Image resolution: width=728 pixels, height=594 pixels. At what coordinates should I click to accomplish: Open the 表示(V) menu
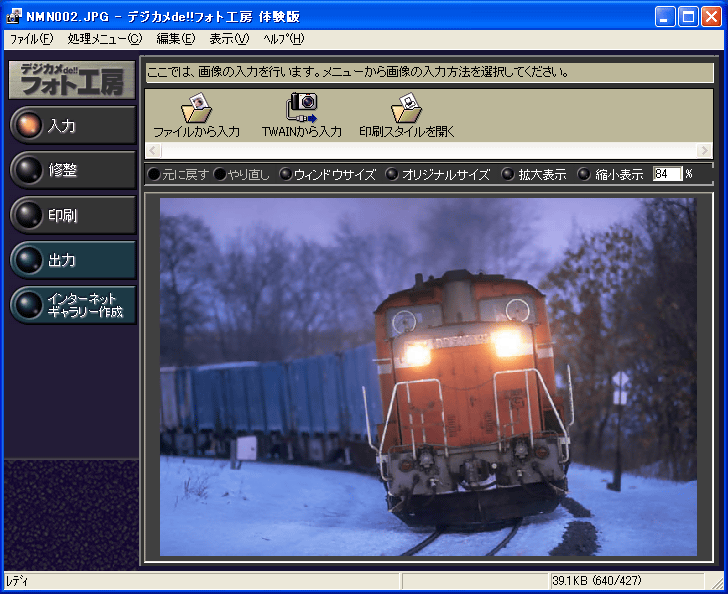(x=229, y=39)
